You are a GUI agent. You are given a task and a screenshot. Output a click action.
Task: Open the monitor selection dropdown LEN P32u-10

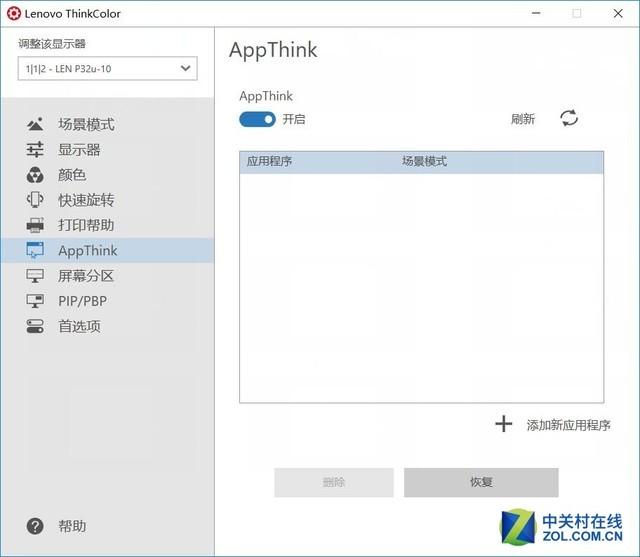click(108, 69)
